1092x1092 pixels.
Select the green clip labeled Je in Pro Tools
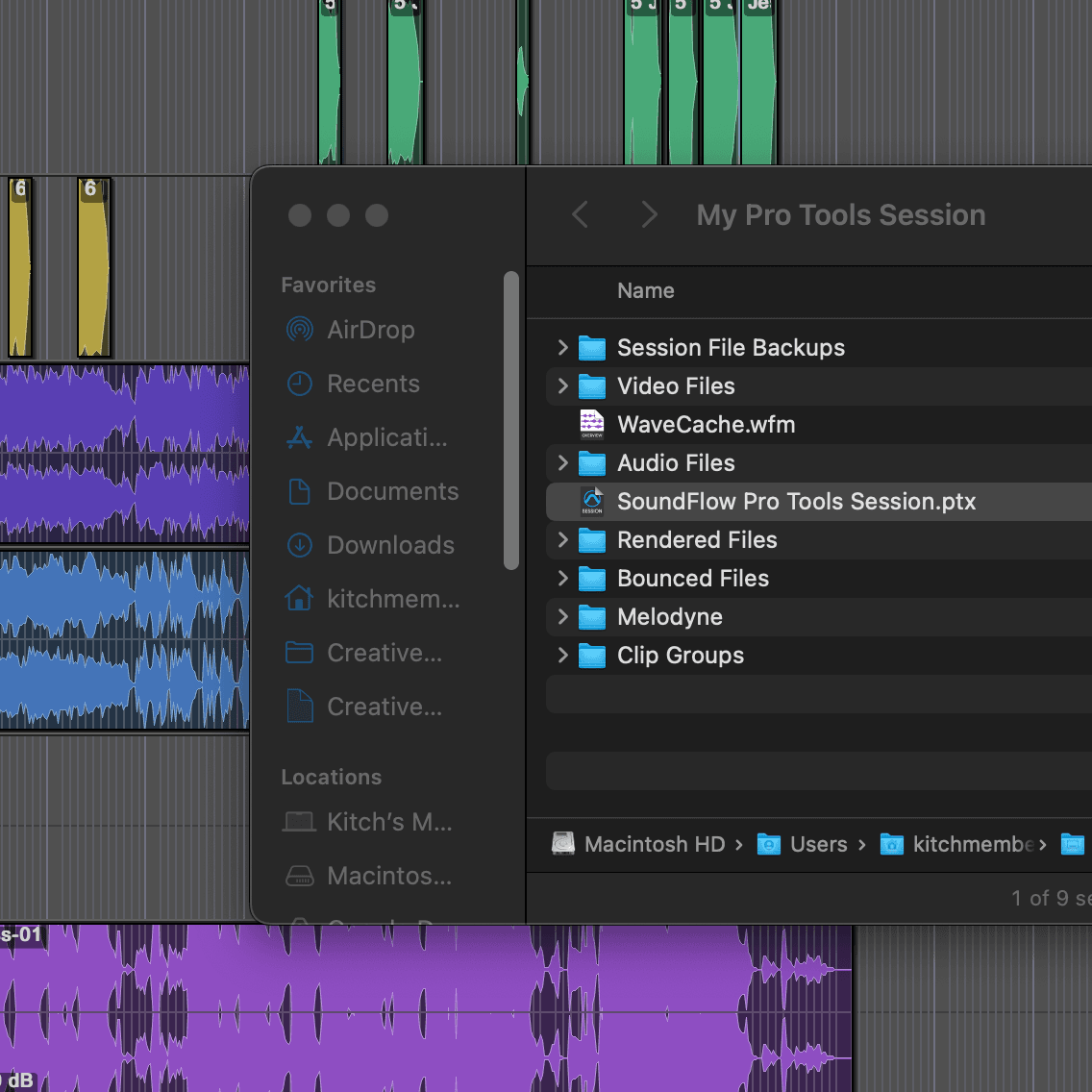point(758,82)
